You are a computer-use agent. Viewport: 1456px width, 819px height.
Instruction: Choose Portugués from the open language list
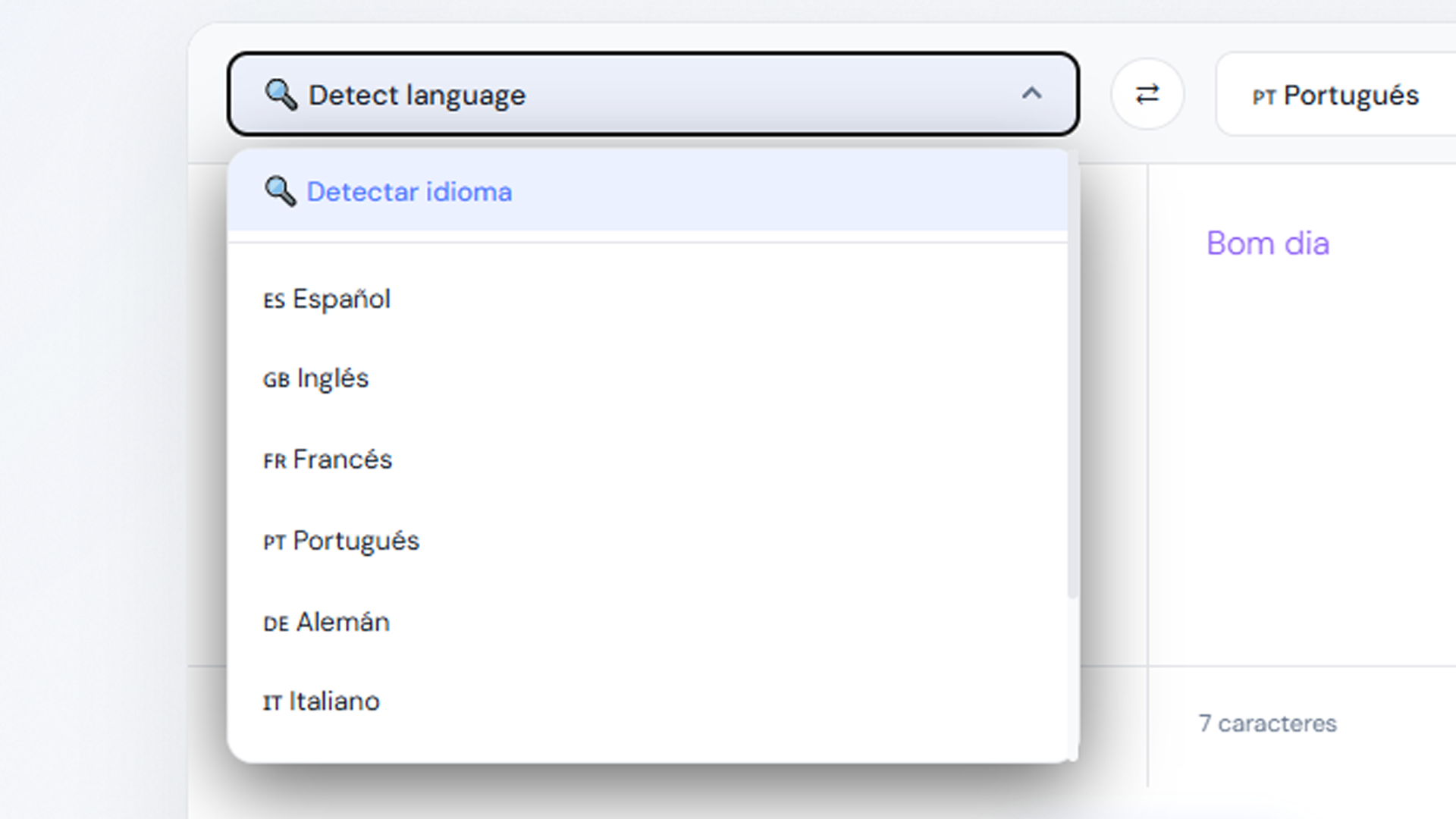[x=355, y=541]
